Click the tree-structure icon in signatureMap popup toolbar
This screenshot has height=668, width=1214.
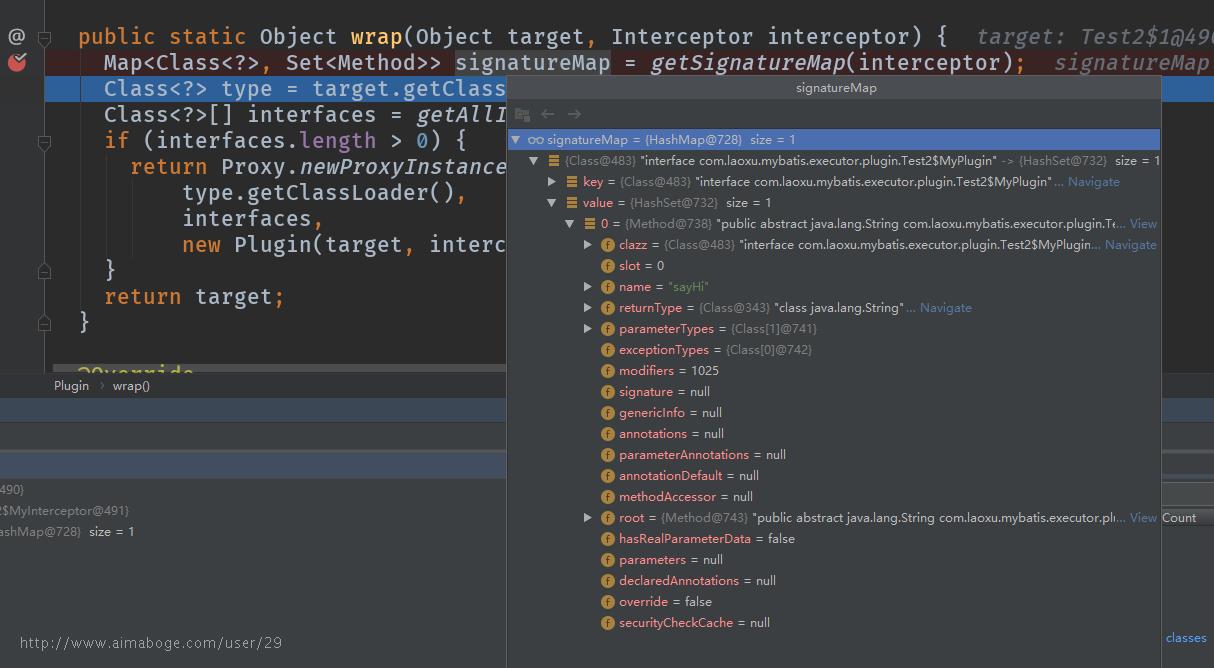click(521, 114)
